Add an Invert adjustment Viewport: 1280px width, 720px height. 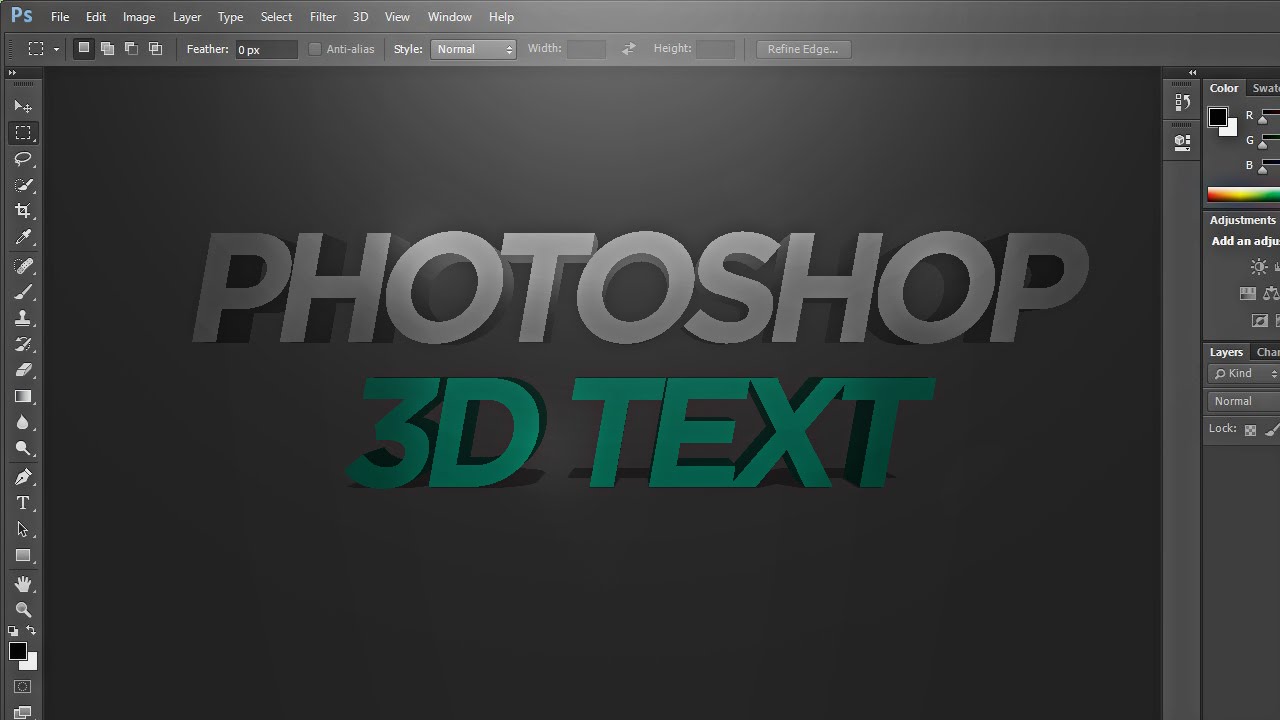[1260, 321]
